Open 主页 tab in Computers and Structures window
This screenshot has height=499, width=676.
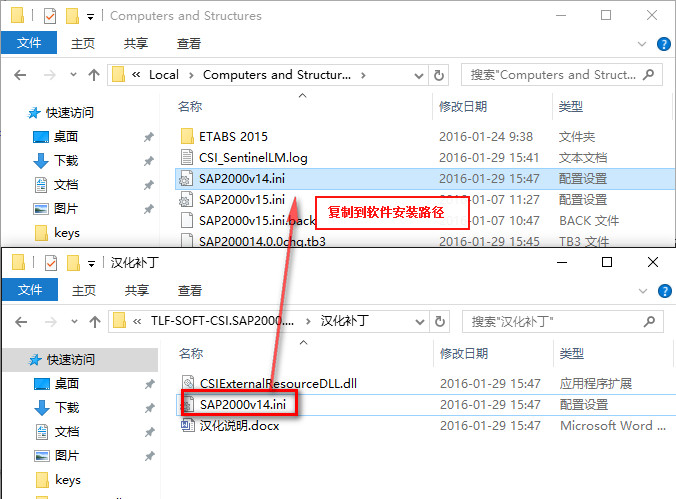(x=83, y=43)
